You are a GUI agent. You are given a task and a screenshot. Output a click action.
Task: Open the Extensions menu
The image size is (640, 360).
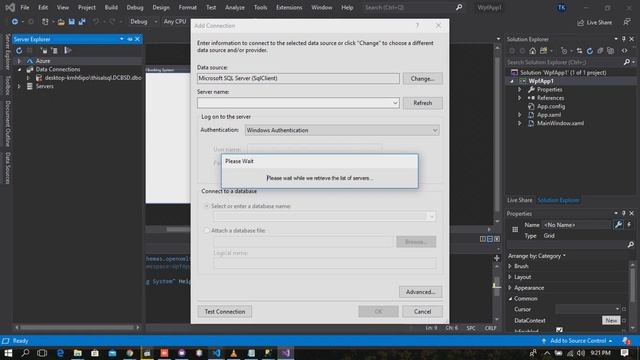pyautogui.click(x=289, y=7)
